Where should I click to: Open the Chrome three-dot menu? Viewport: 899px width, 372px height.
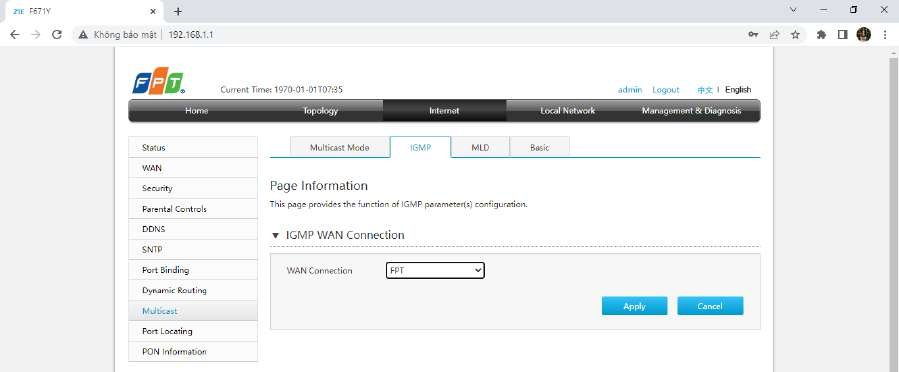coord(885,34)
